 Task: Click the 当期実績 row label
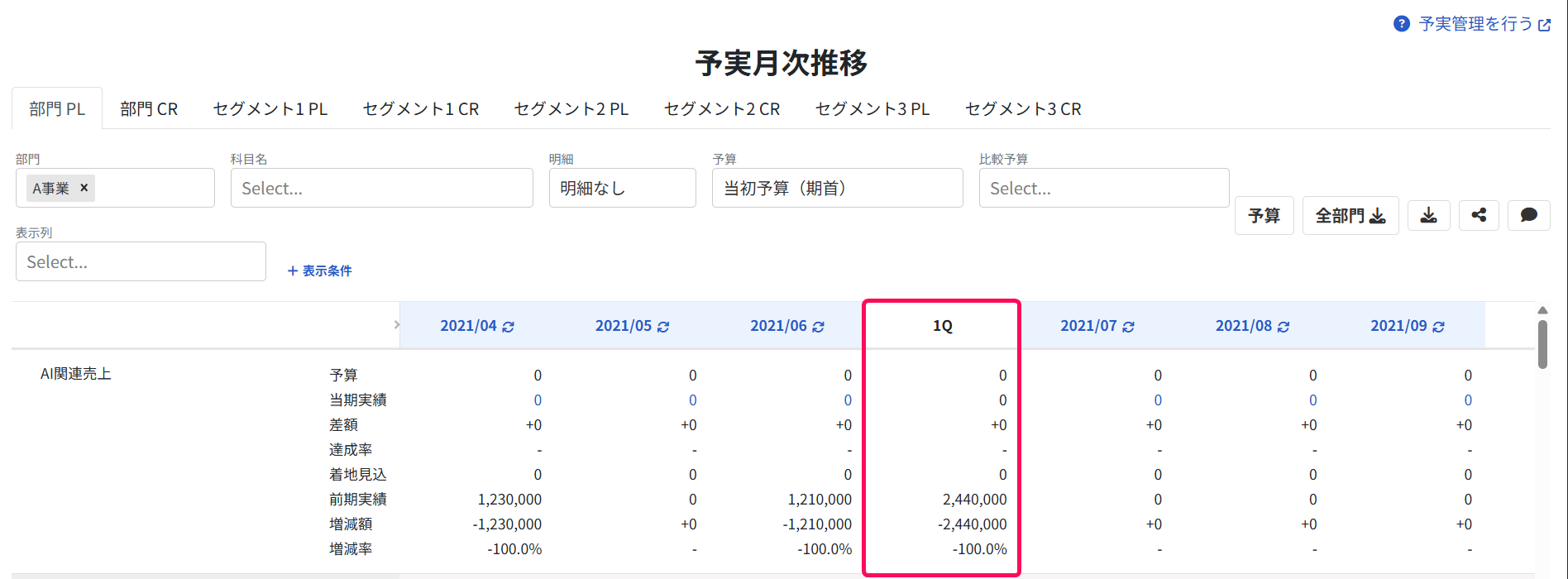click(358, 400)
